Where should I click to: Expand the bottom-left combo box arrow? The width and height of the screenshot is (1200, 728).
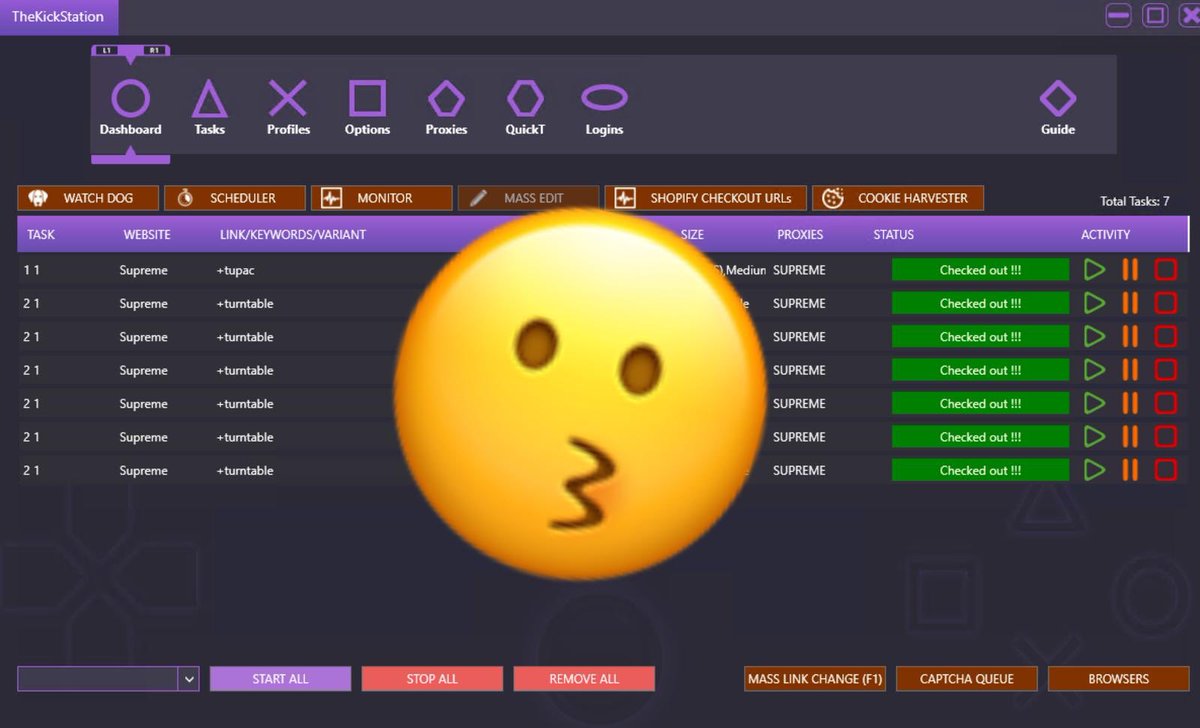(x=189, y=679)
